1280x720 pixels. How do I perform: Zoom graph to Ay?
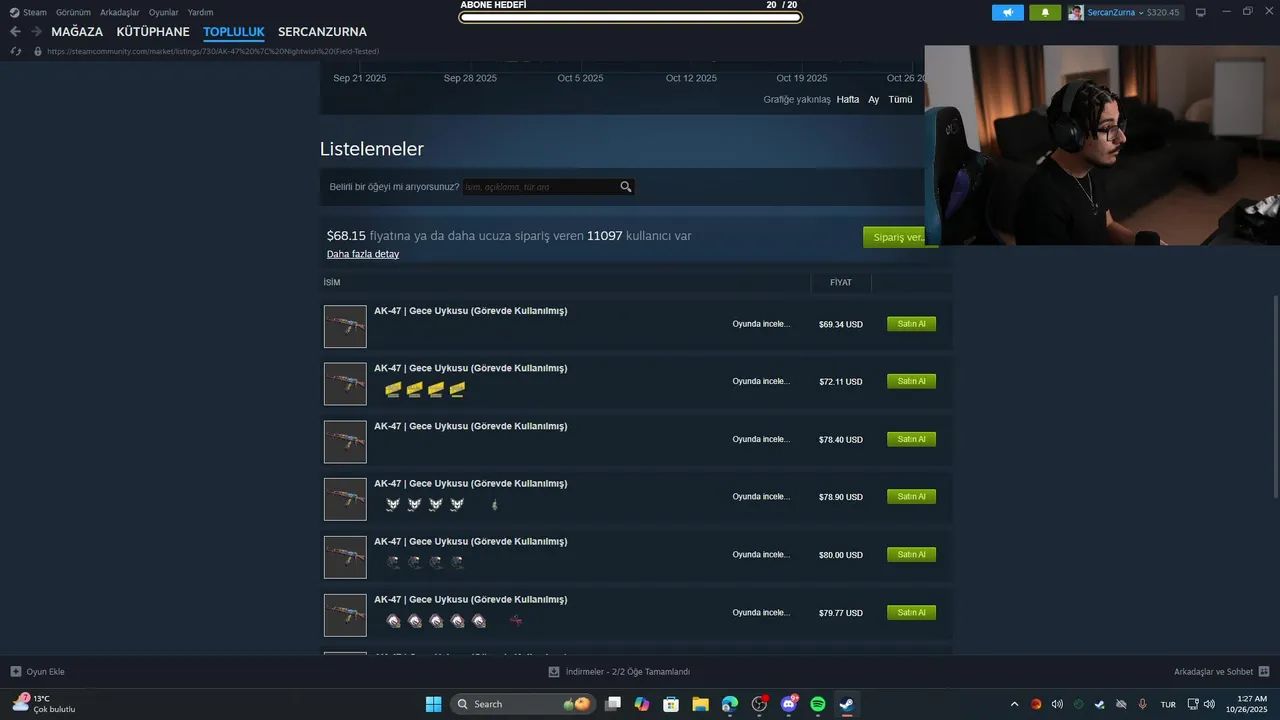[873, 100]
